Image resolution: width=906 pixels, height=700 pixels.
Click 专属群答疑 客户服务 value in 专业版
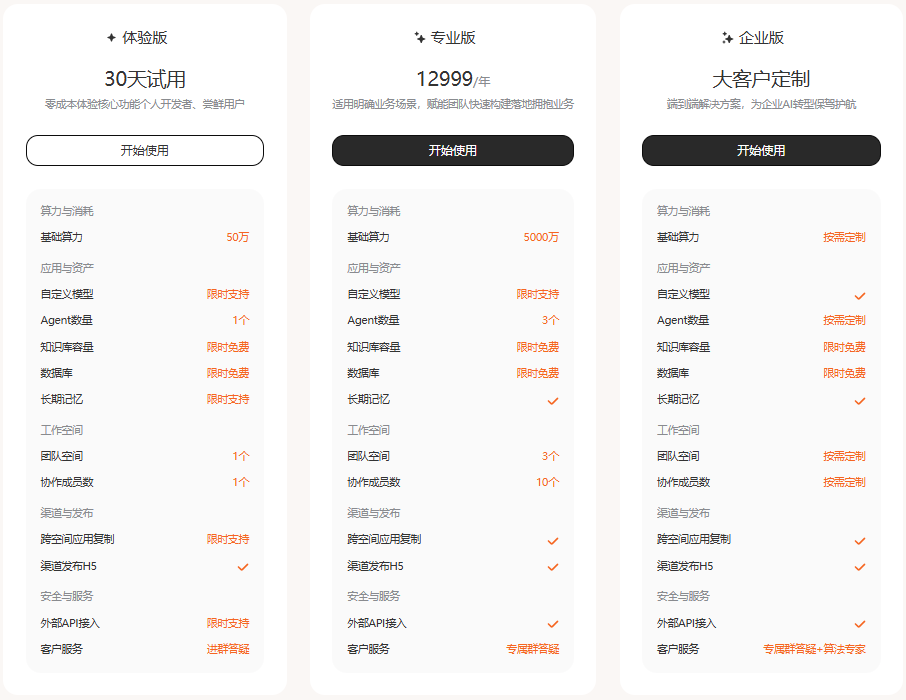(533, 649)
